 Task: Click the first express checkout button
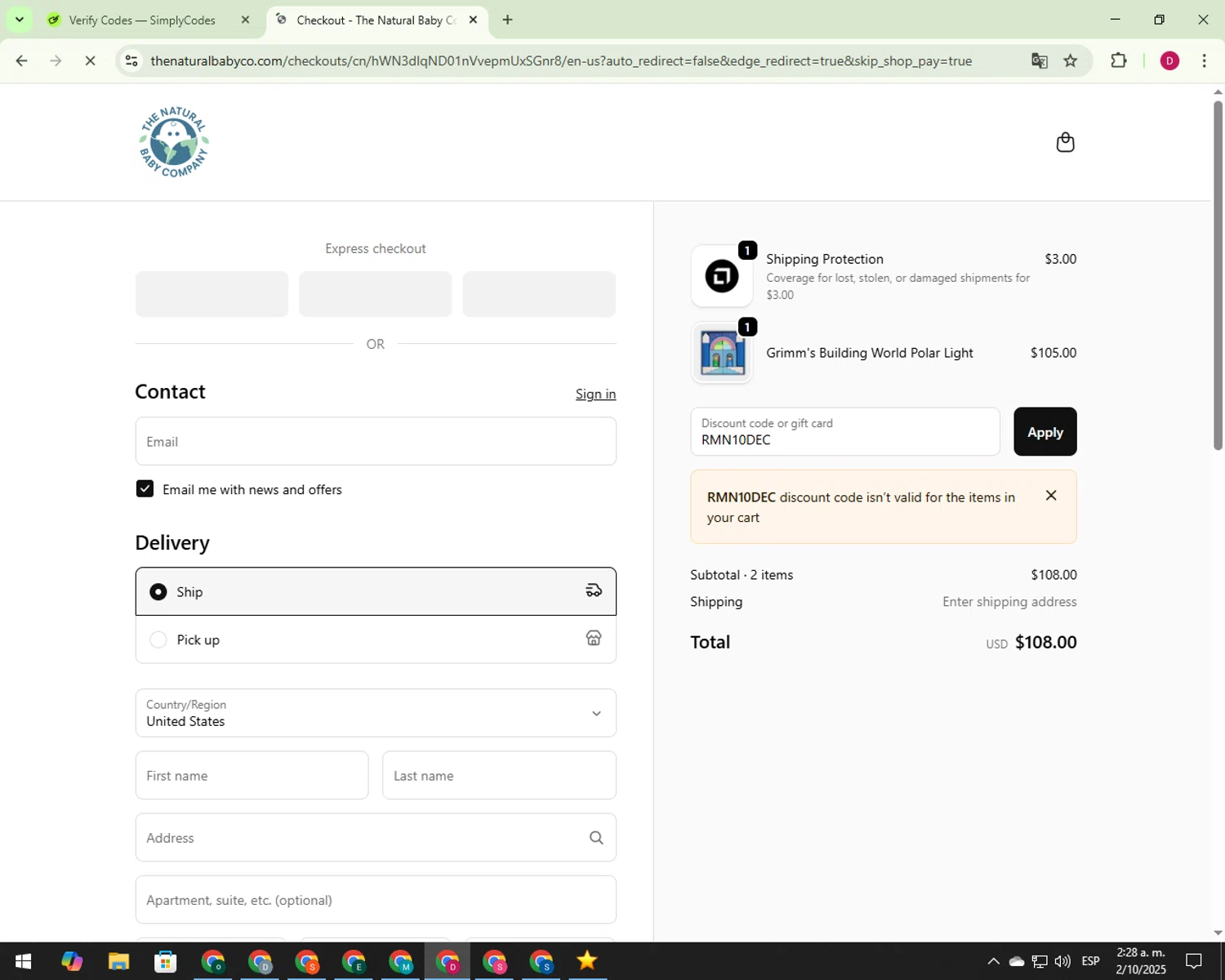[212, 294]
